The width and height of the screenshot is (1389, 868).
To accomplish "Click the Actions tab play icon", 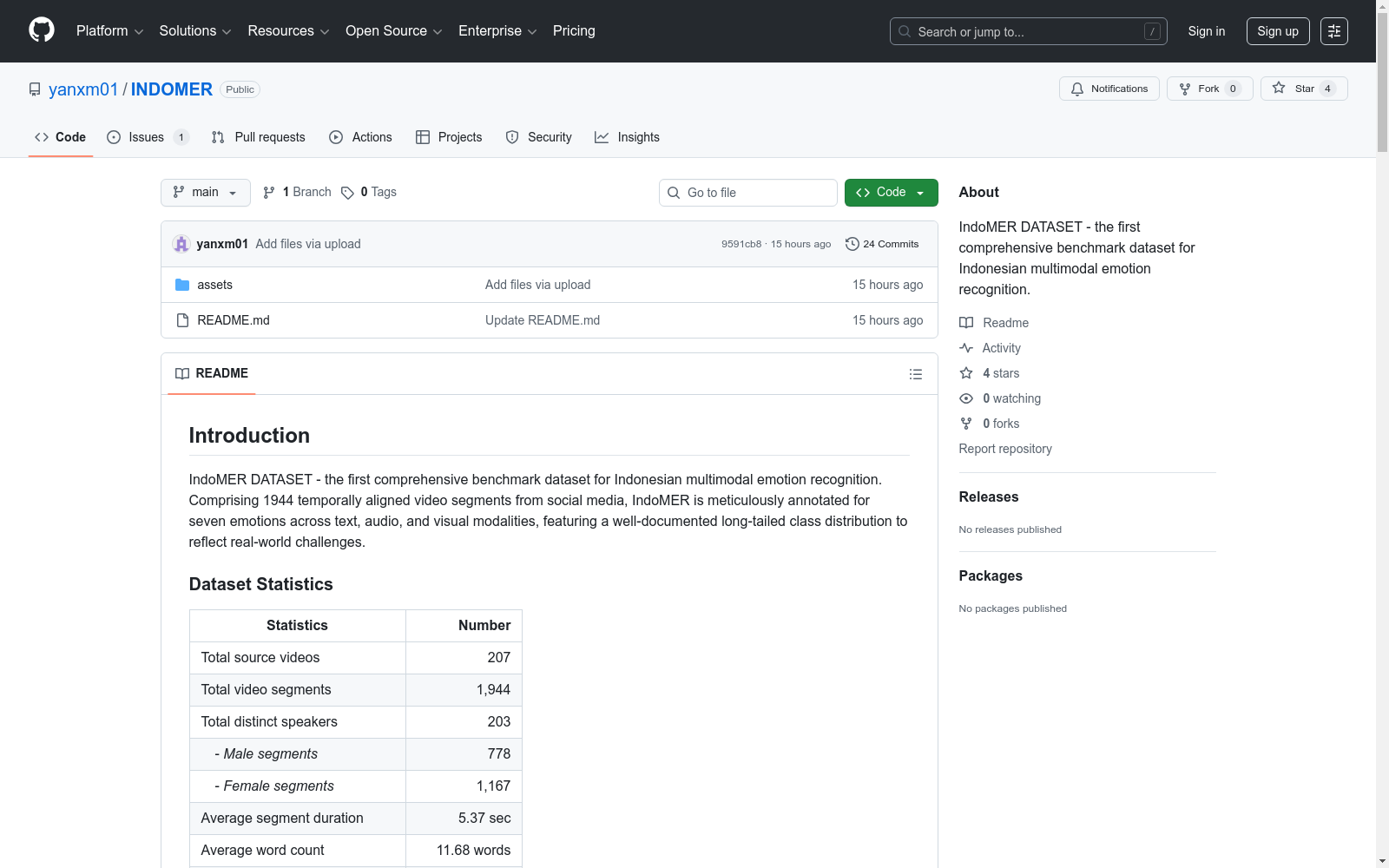I will pyautogui.click(x=336, y=137).
